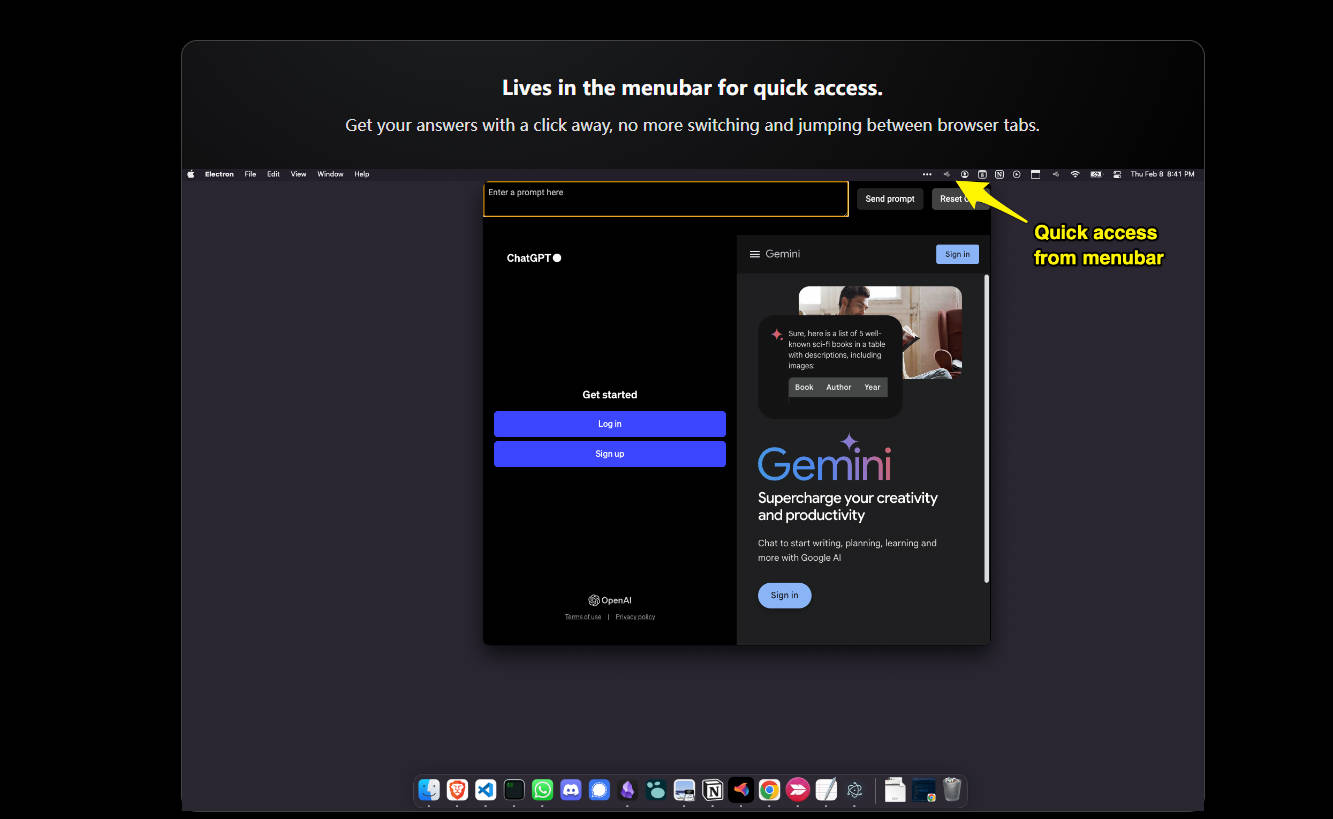This screenshot has height=819, width=1333.
Task: Click the Gemini pane vertical scrollbar
Action: tap(987, 428)
